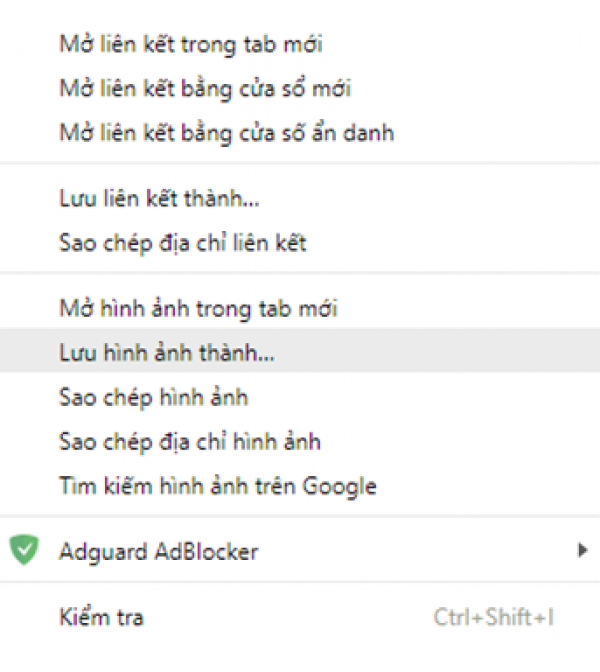The height and width of the screenshot is (672, 600).
Task: Expand the Adguard AdBlocker submenu arrow
Action: 582,549
